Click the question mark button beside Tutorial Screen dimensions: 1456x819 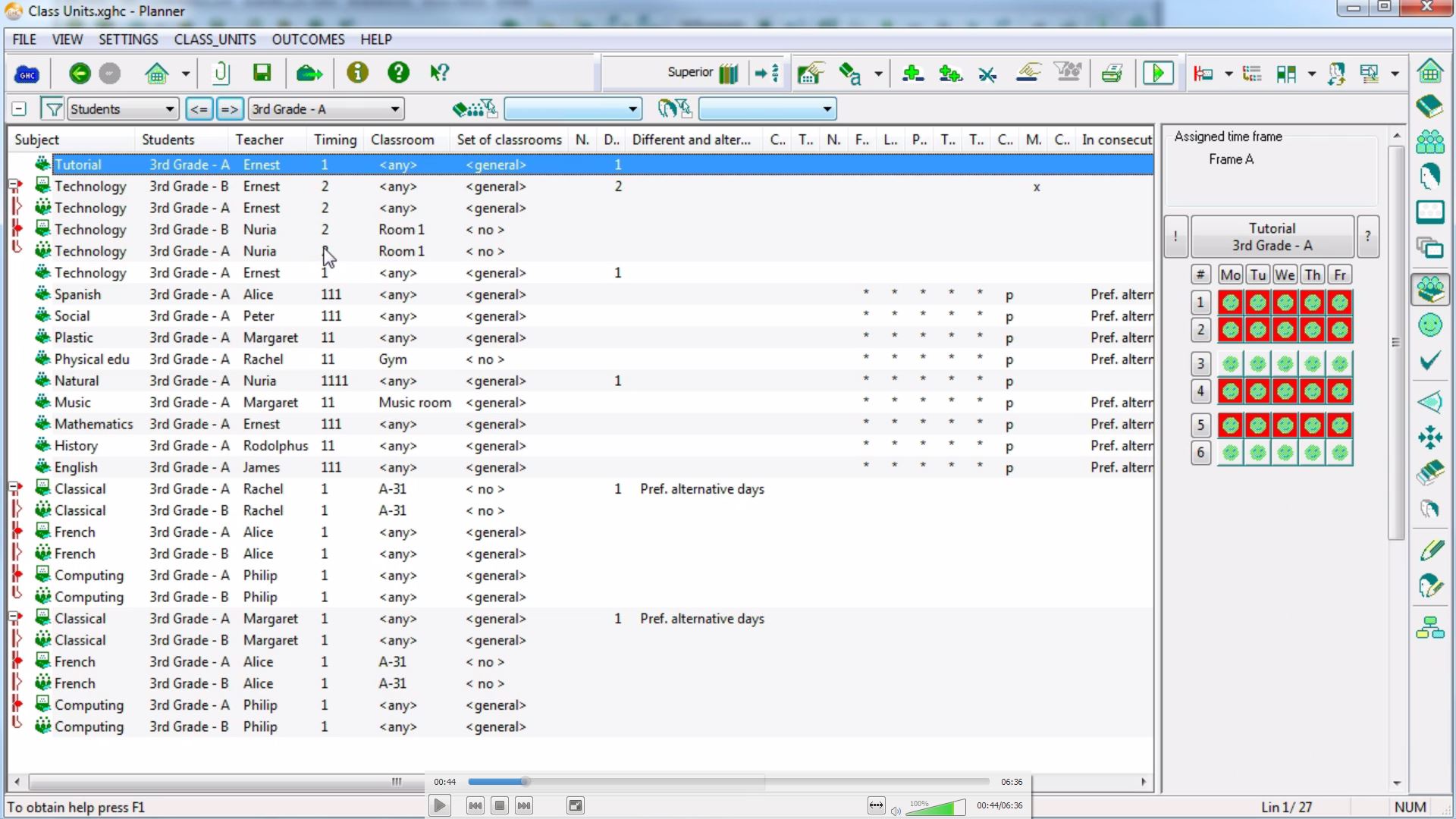point(1368,237)
